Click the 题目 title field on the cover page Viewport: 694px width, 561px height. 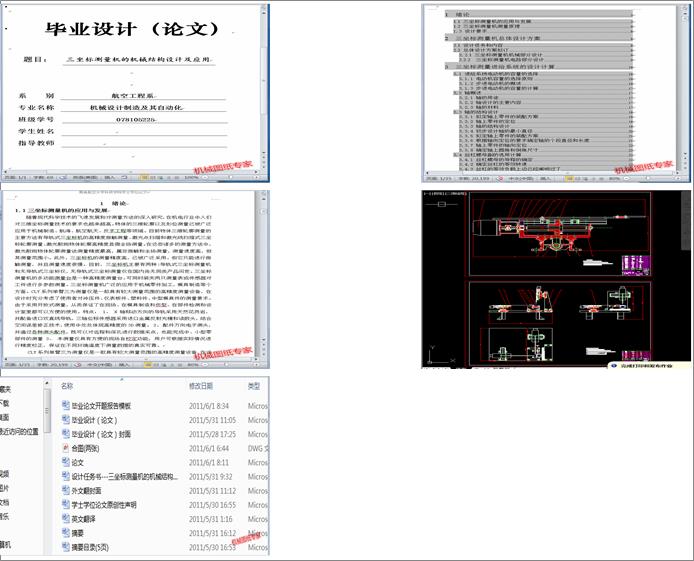click(x=139, y=59)
